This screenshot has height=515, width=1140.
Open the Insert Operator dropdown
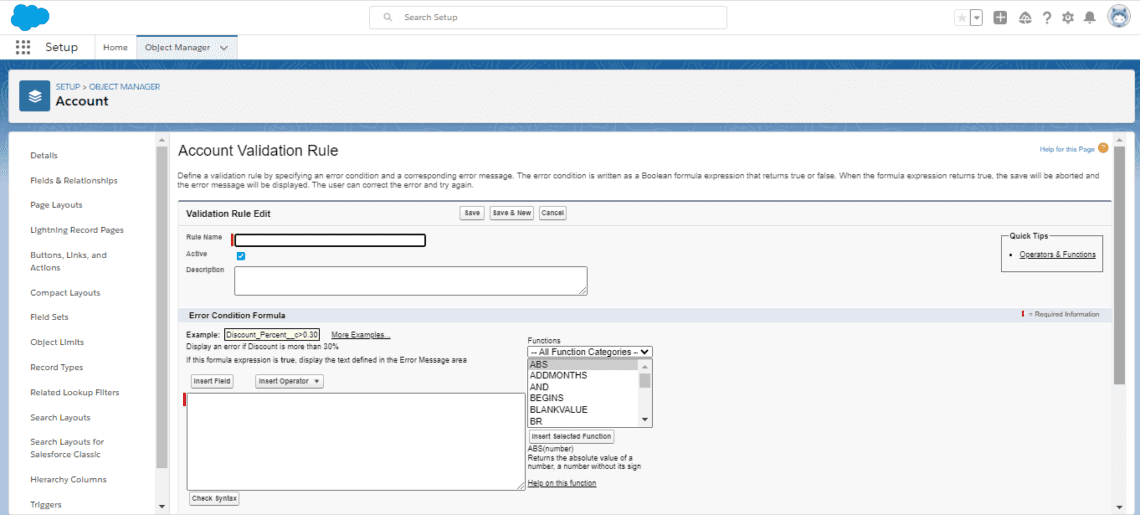pos(289,381)
